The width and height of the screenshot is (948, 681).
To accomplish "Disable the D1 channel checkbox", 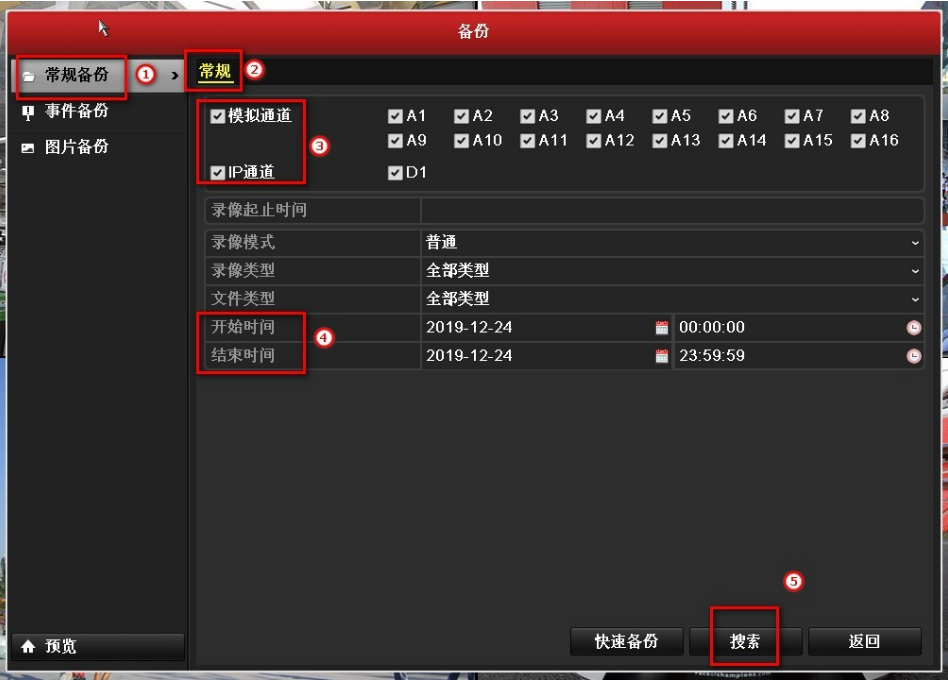I will click(x=395, y=173).
